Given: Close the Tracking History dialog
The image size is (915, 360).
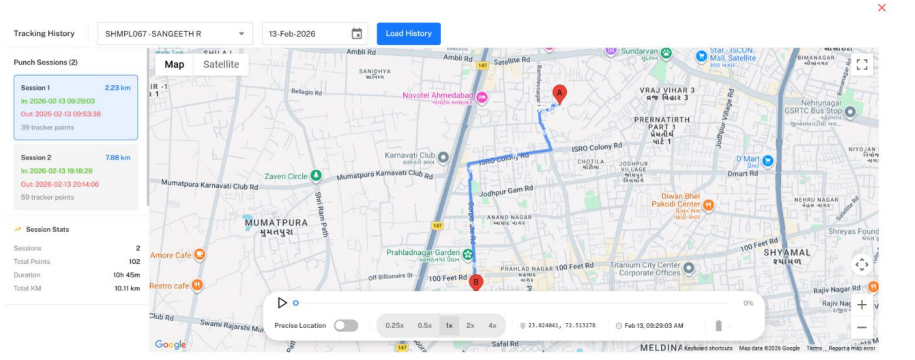Looking at the screenshot, I should click(882, 8).
